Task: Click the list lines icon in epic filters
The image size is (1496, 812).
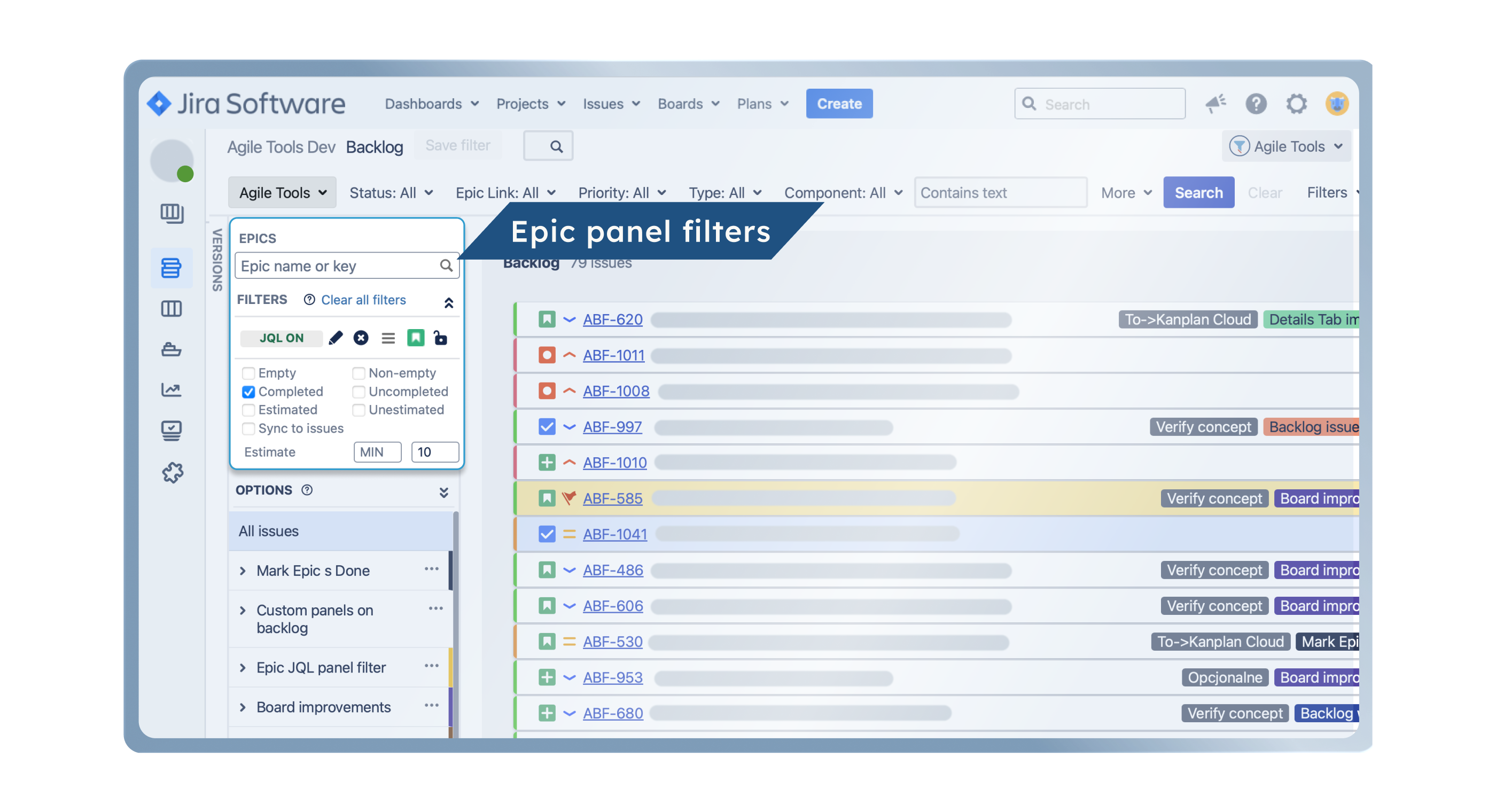Action: pos(388,338)
